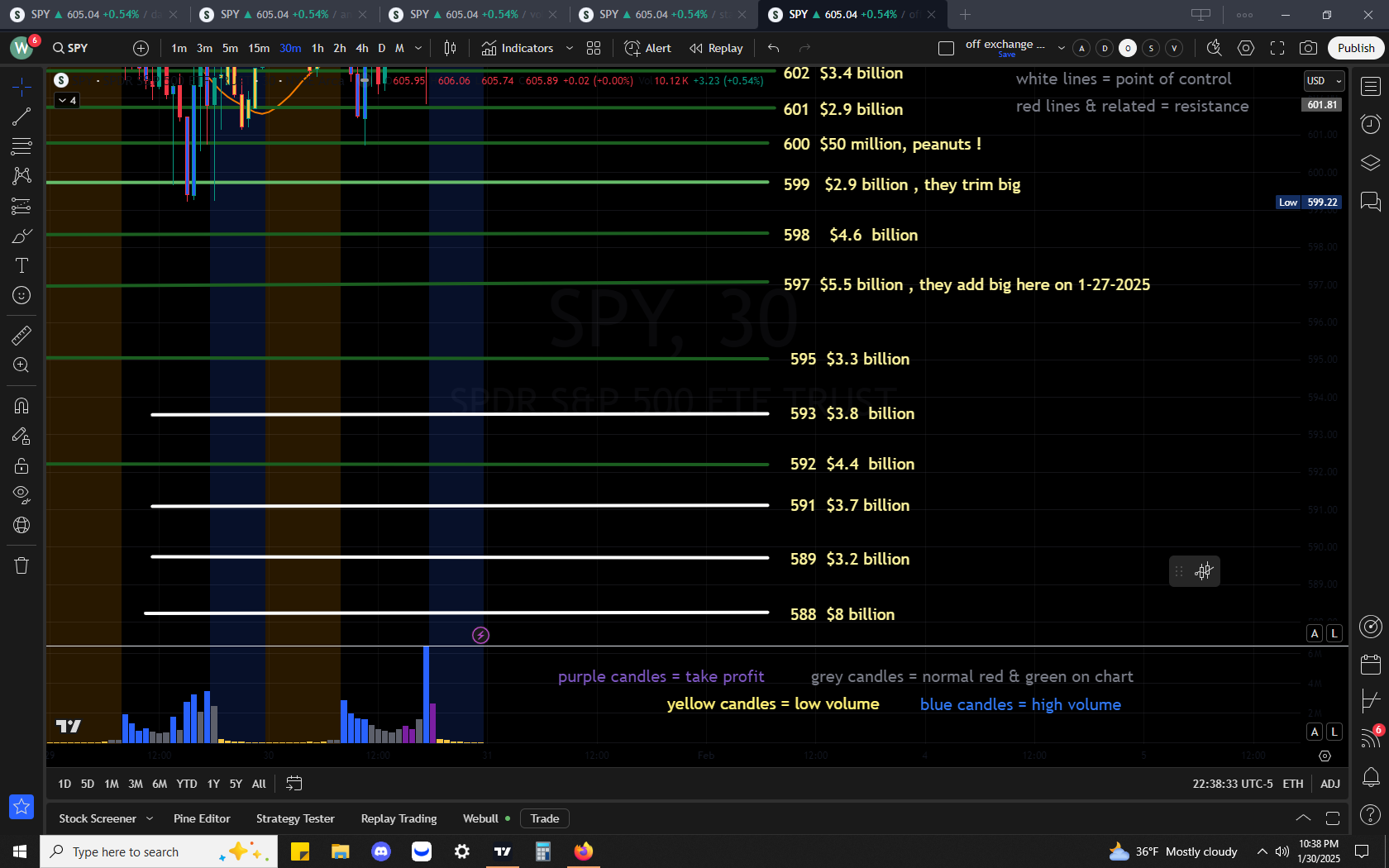The width and height of the screenshot is (1389, 868).
Task: Toggle log scale L on volume pane
Action: 1334,732
